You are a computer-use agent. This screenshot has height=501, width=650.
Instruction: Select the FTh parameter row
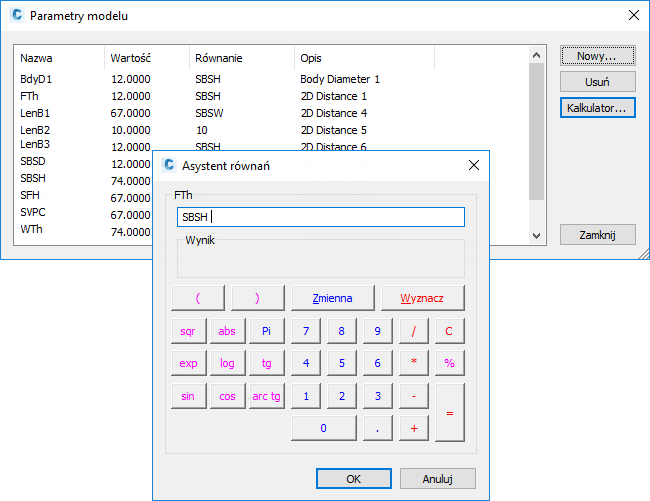coord(272,96)
